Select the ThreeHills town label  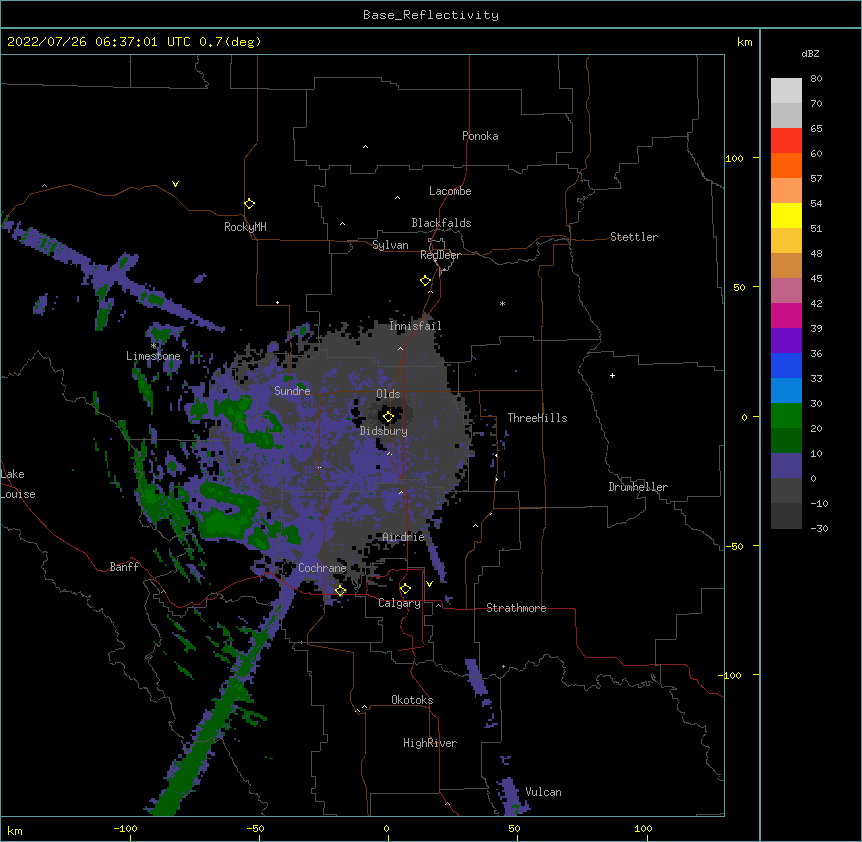[537, 418]
